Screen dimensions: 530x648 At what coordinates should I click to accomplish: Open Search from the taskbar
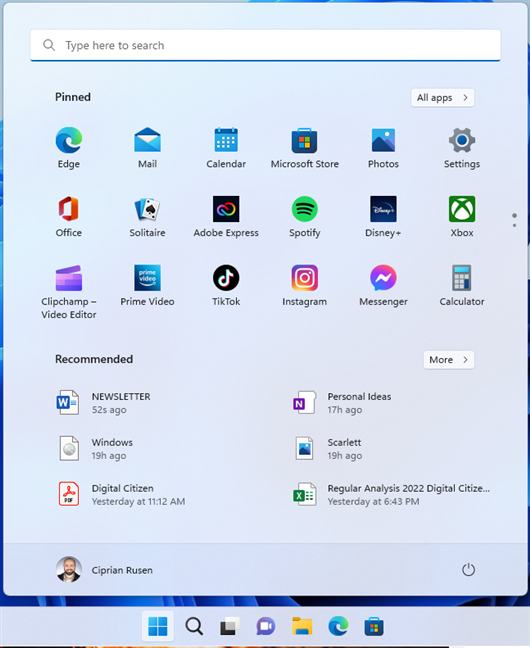coord(194,627)
